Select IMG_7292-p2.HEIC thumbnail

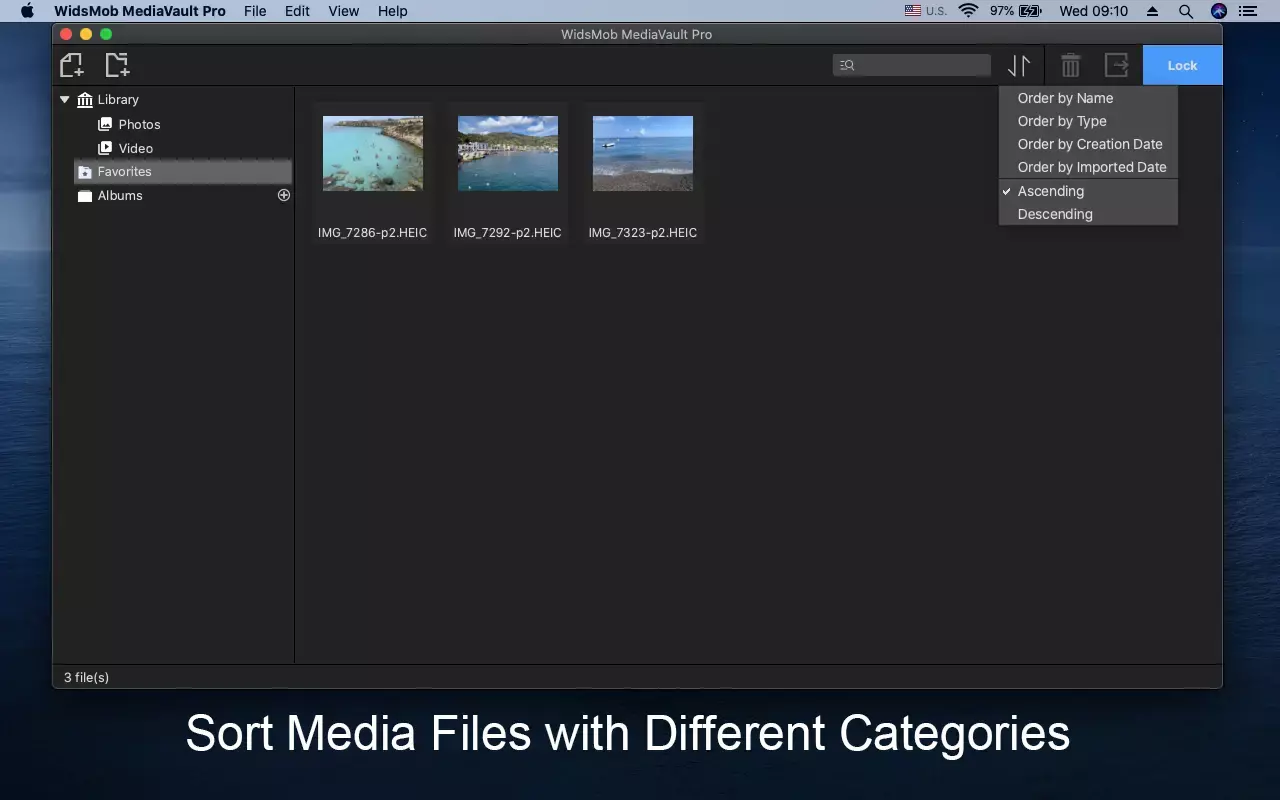tap(507, 153)
